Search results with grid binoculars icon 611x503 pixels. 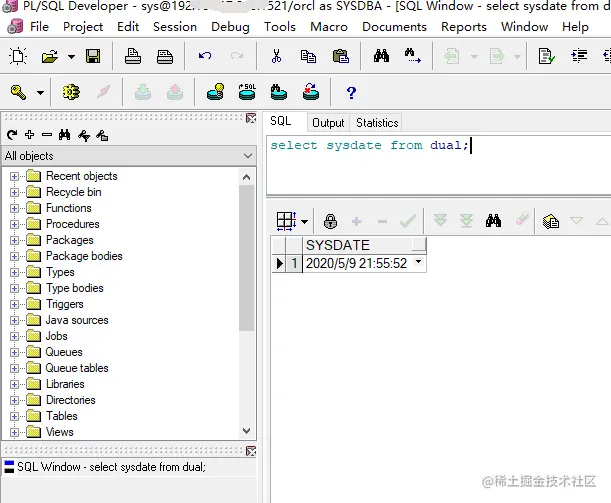pyautogui.click(x=493, y=221)
